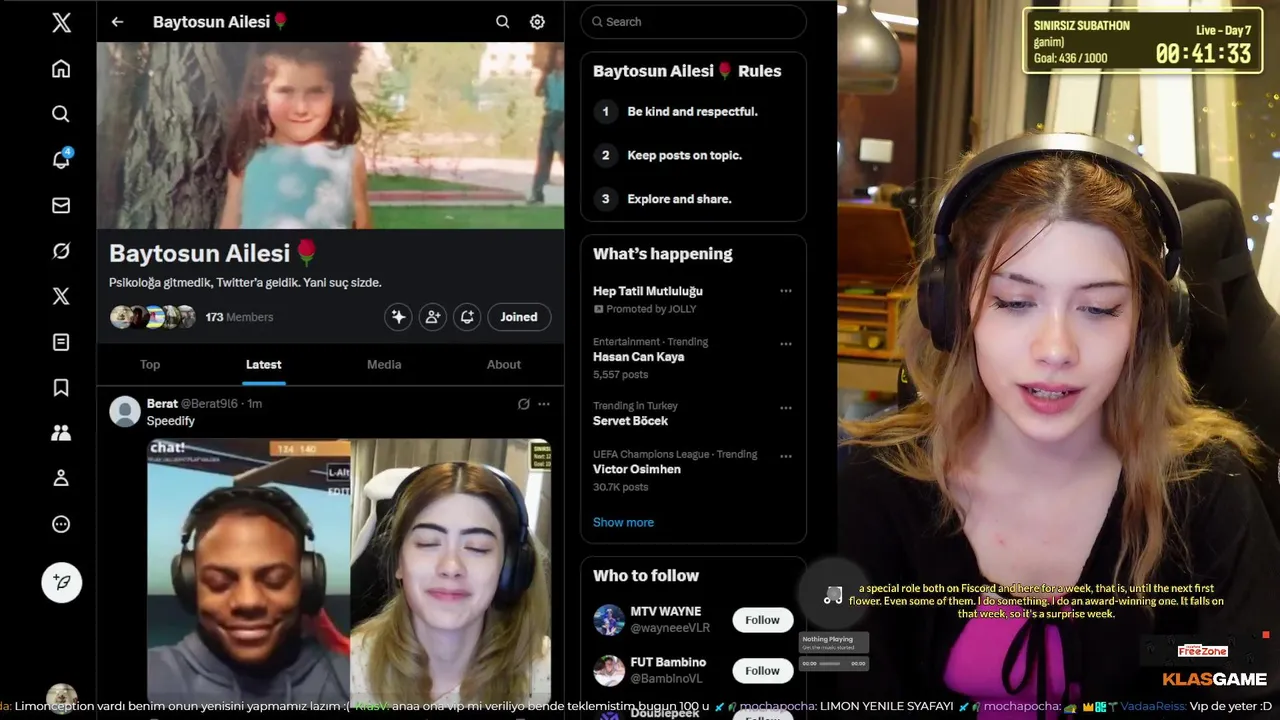Click Grok icon on Berat's post

(x=523, y=404)
